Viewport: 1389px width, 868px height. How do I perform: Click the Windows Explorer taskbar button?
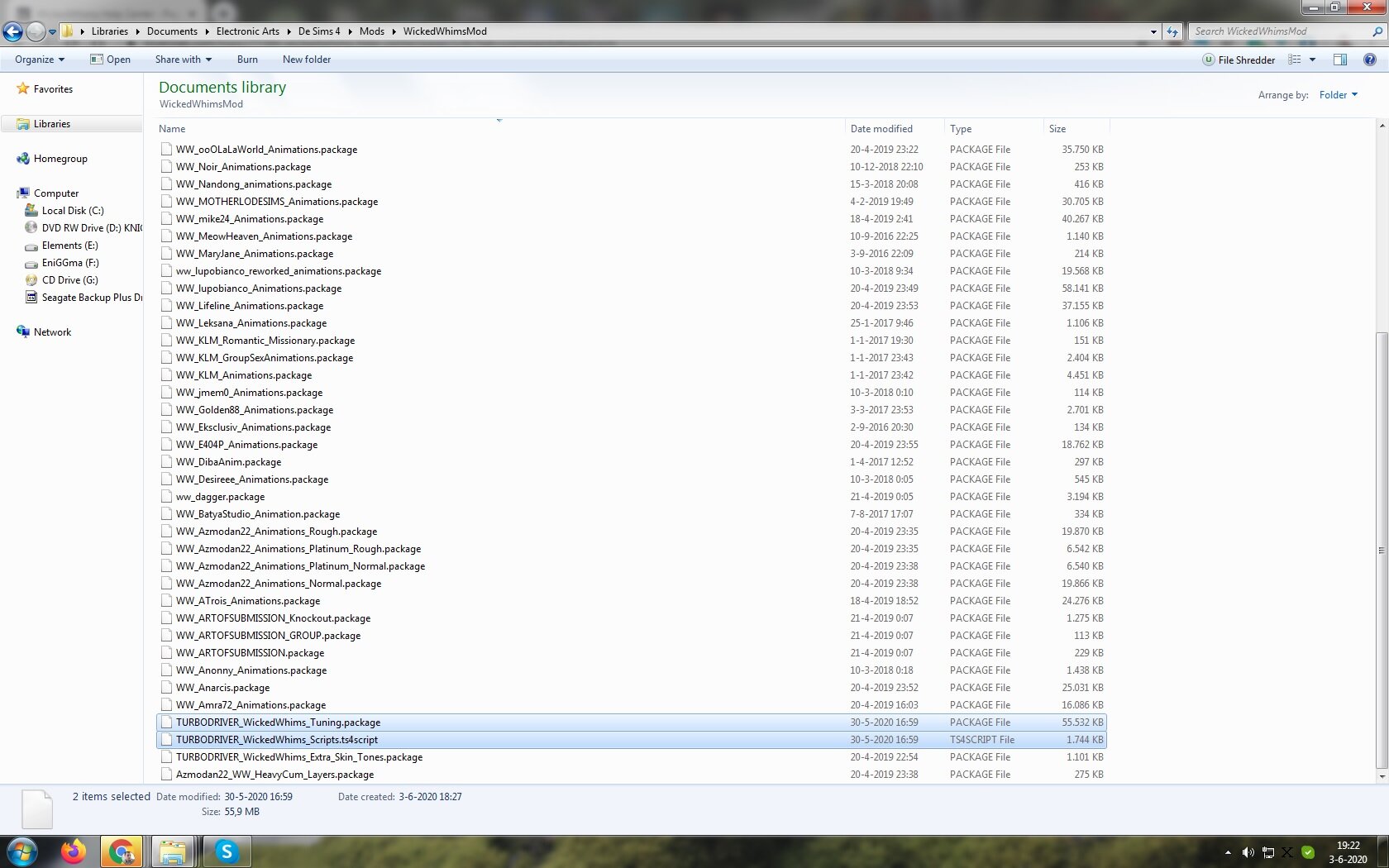pos(173,851)
